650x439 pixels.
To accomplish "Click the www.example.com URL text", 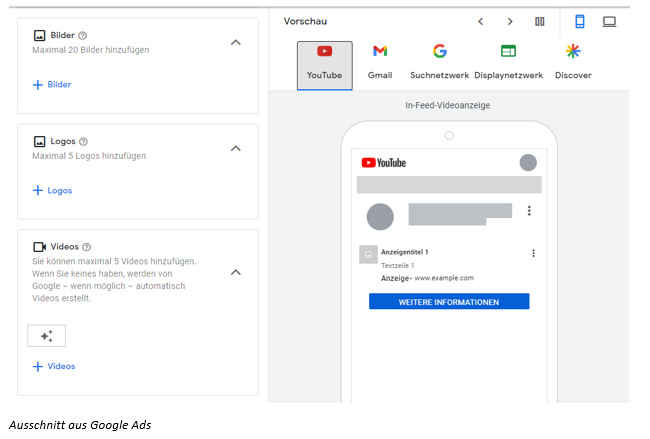I will click(x=444, y=278).
